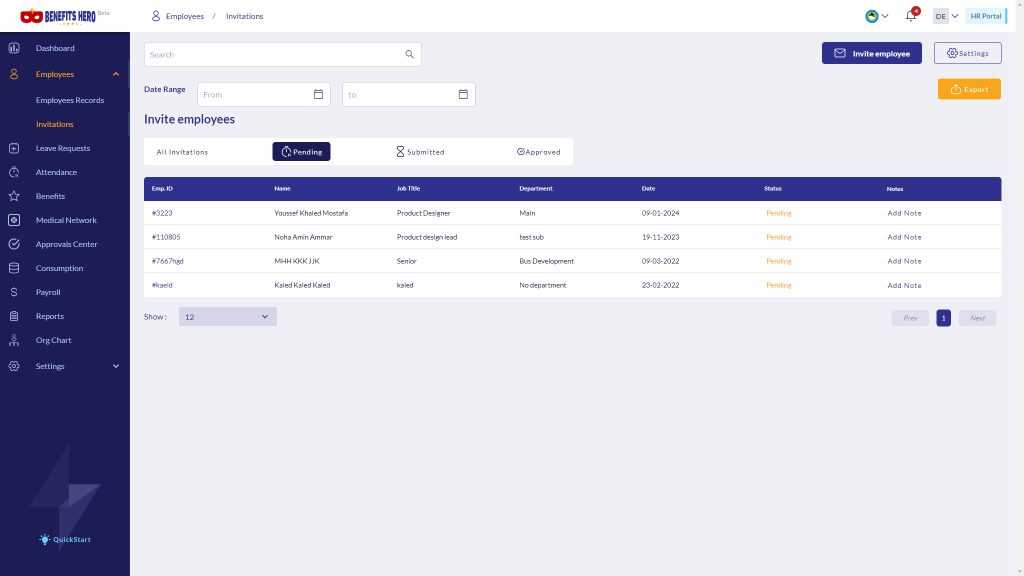Open Dashboard from the sidebar icon
Screen dimensions: 1024x576
click(x=14, y=48)
